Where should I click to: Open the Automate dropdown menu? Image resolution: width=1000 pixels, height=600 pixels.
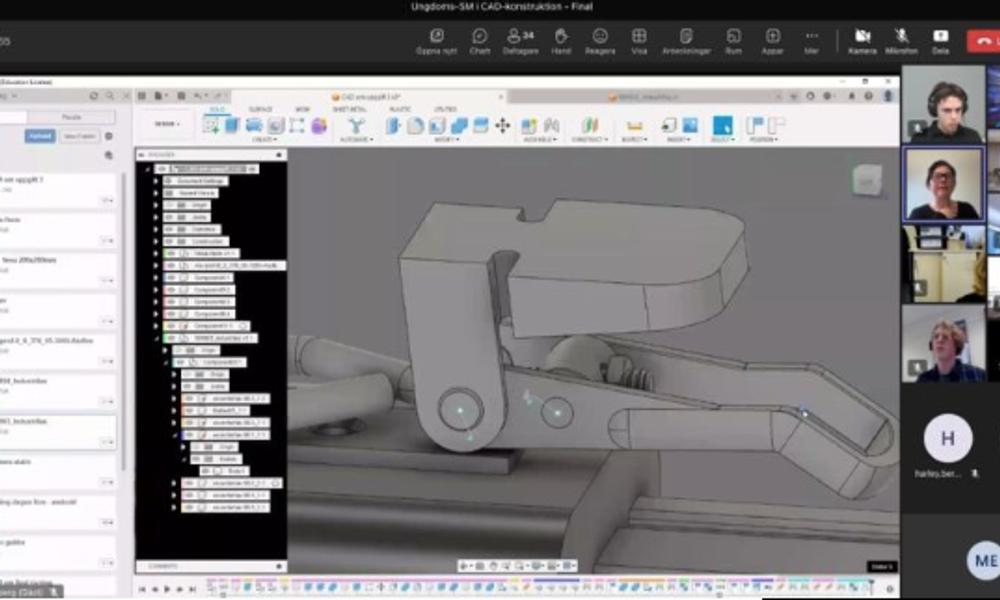click(357, 139)
